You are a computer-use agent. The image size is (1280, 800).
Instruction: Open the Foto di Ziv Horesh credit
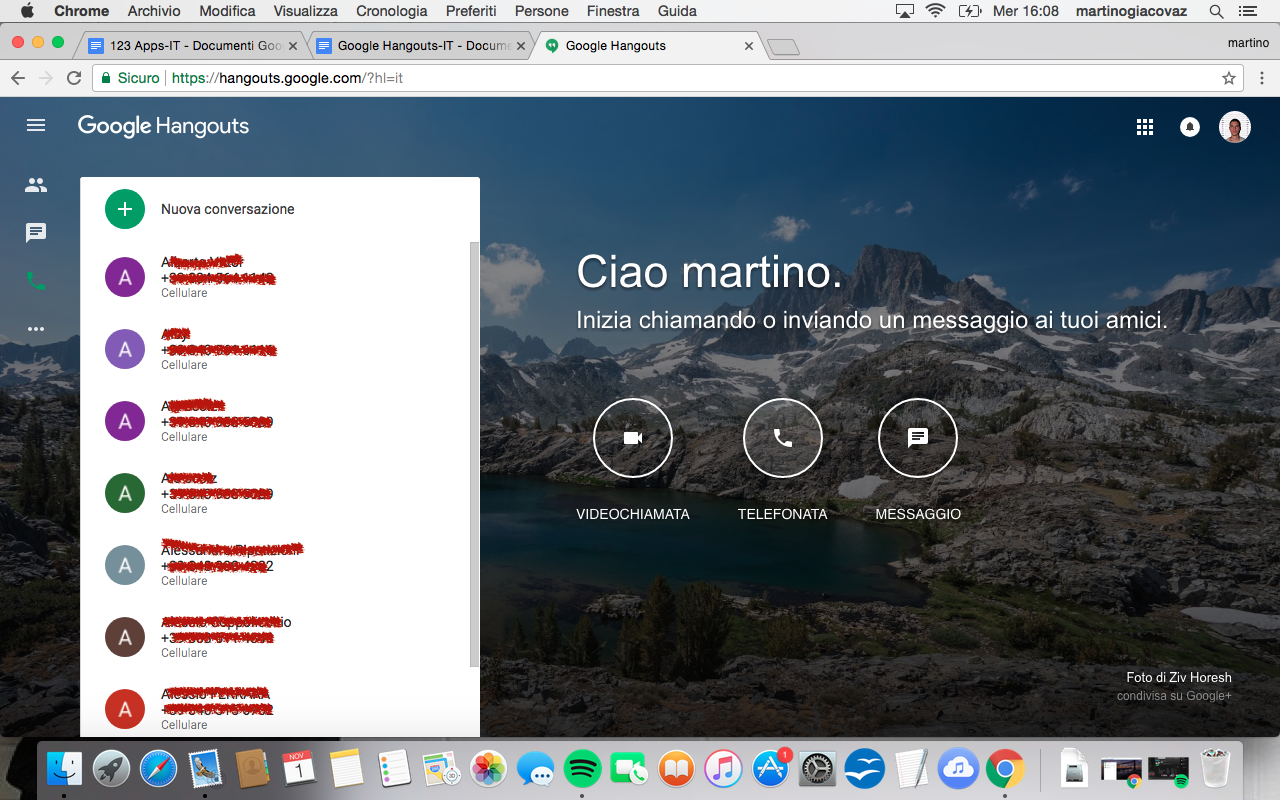coord(1179,678)
